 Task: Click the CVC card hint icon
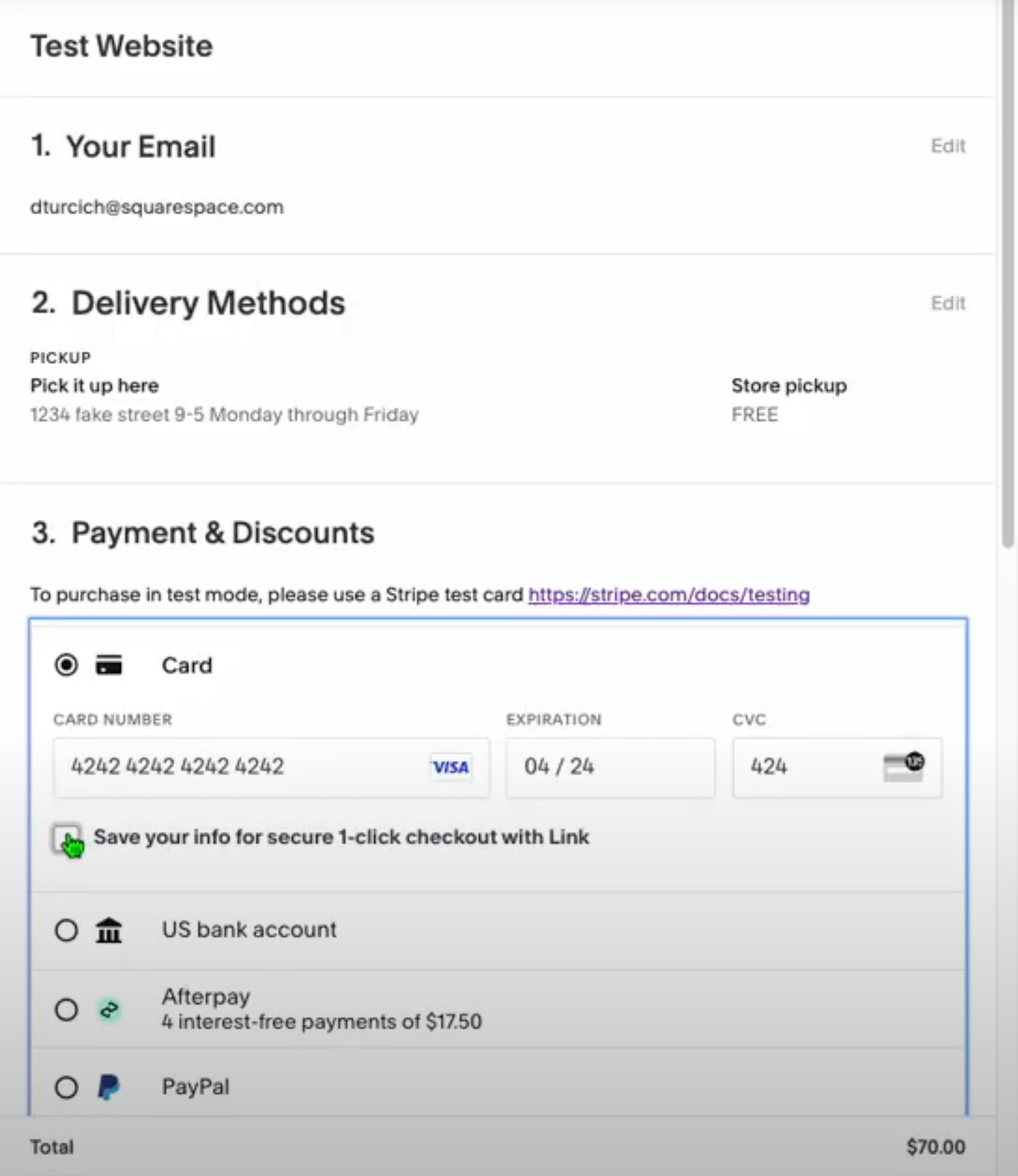click(903, 767)
